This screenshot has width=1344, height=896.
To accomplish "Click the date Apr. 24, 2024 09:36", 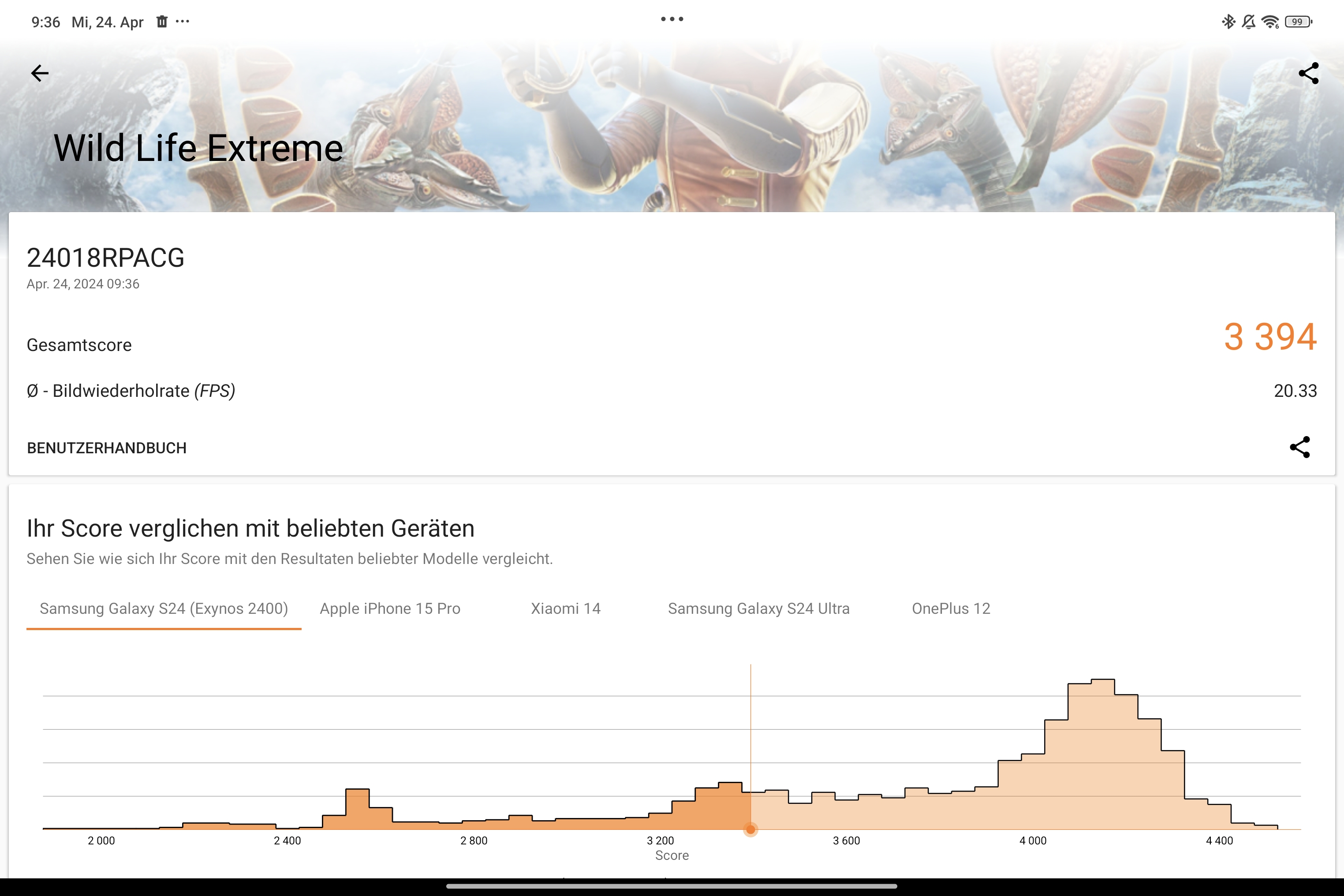I will coord(83,284).
